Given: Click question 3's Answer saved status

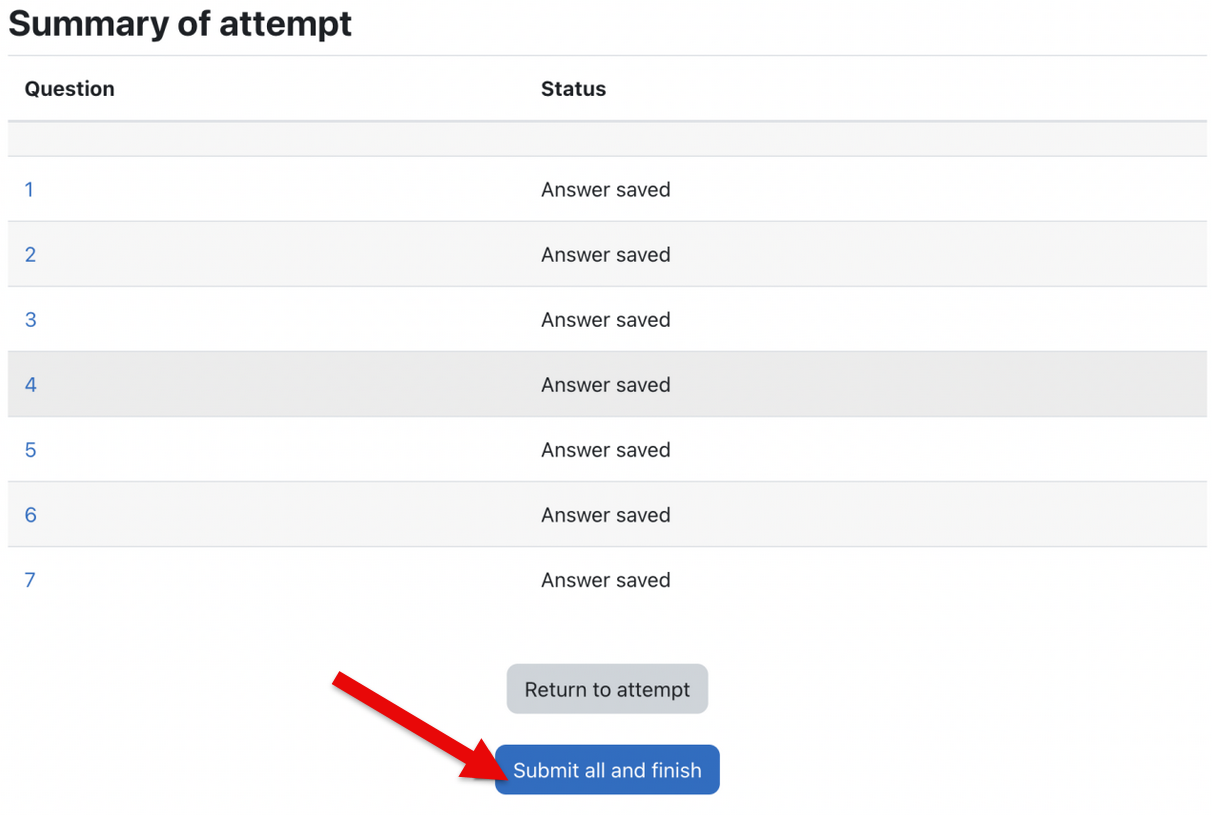Looking at the screenshot, I should [x=605, y=320].
